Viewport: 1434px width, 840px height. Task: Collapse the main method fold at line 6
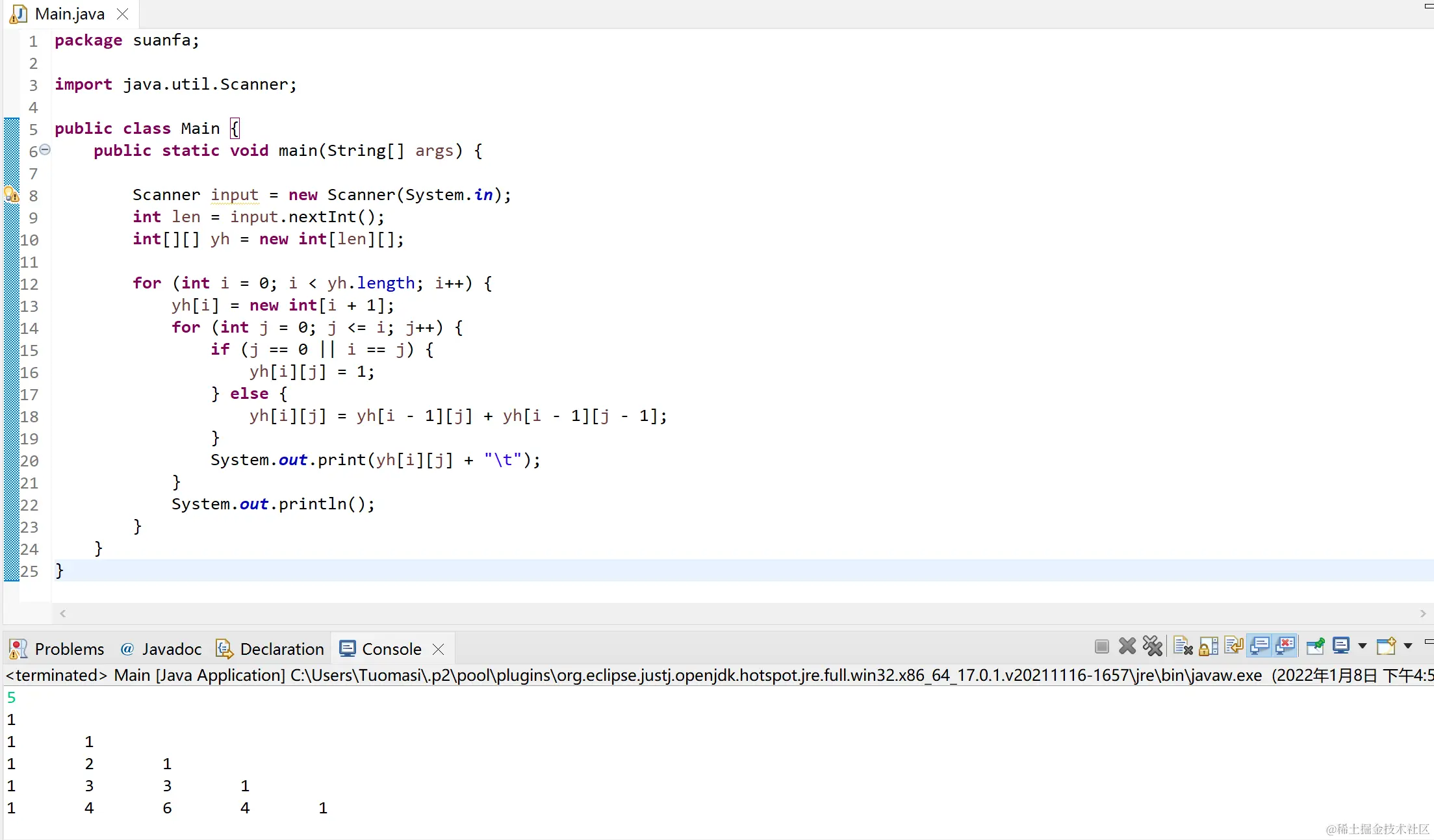point(45,149)
